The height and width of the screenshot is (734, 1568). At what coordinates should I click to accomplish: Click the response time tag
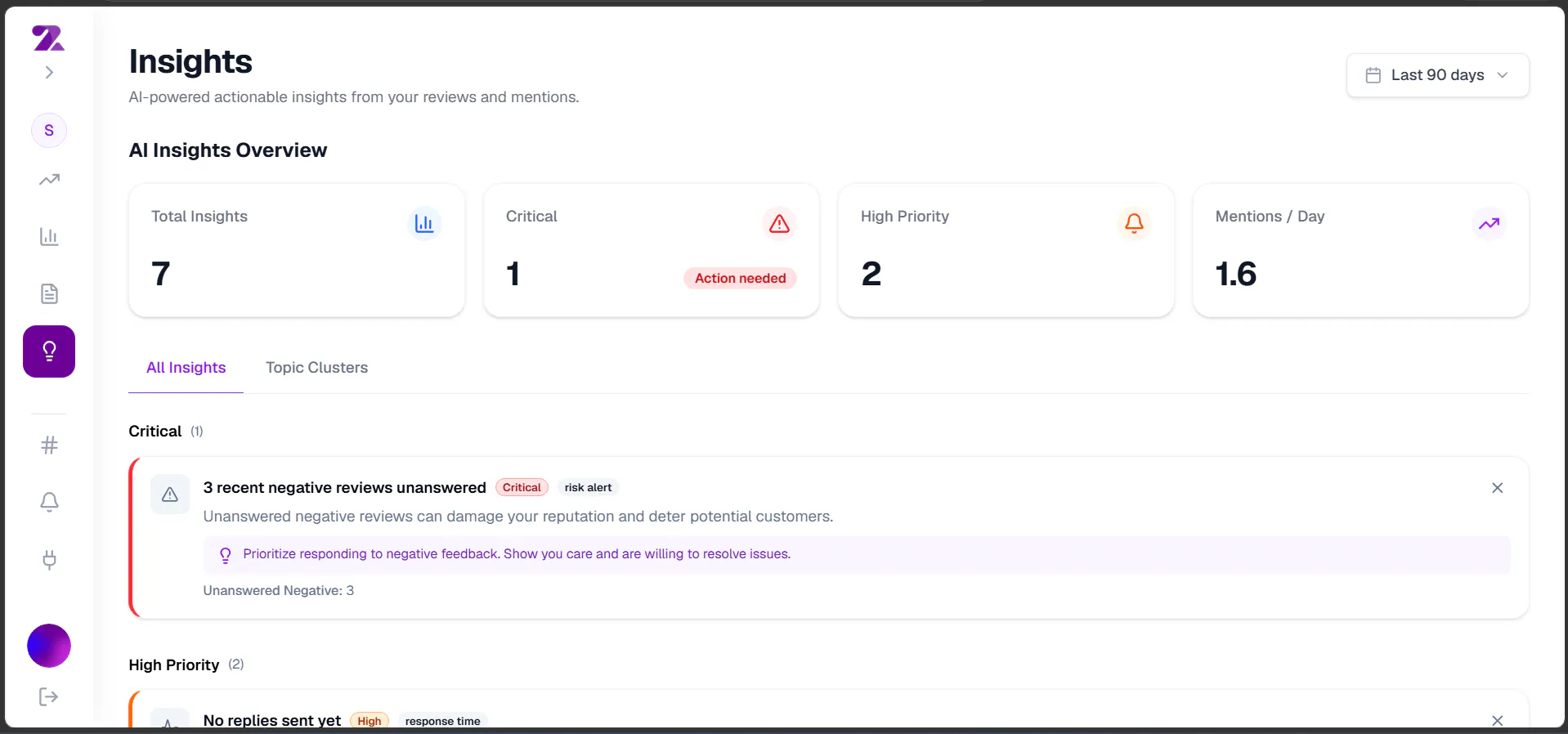[x=442, y=721]
